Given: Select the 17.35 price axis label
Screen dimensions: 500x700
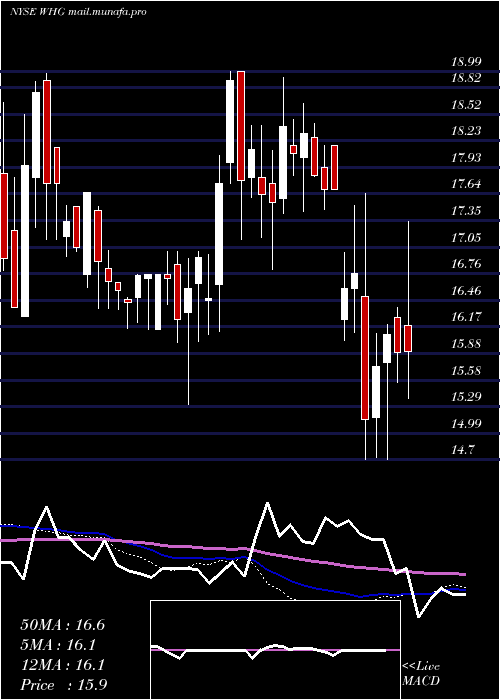Looking at the screenshot, I should [466, 211].
